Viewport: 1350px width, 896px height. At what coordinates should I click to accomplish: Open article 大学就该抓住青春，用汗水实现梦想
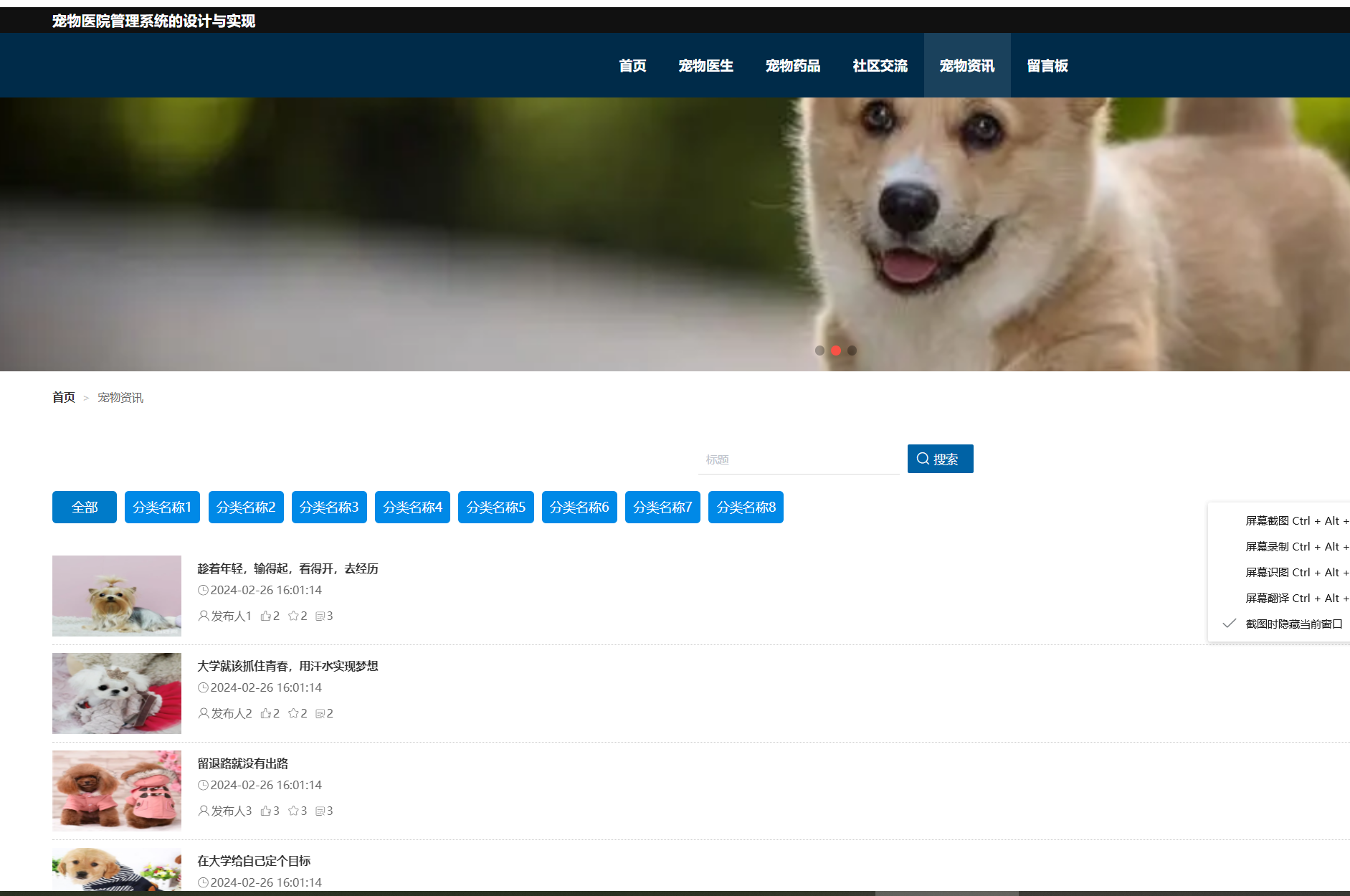point(287,666)
